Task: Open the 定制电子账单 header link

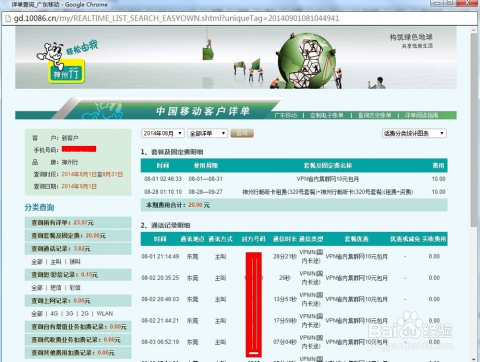Action: (327, 115)
